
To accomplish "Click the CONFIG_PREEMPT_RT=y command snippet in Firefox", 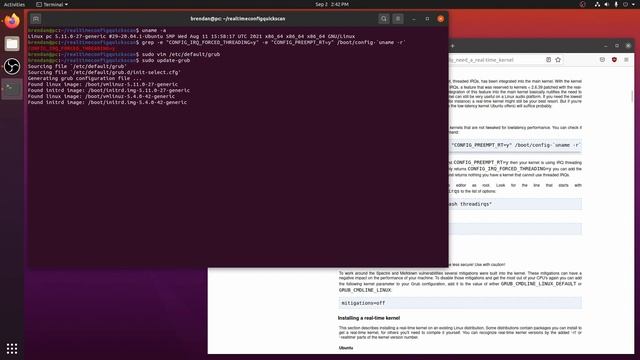I will point(515,145).
